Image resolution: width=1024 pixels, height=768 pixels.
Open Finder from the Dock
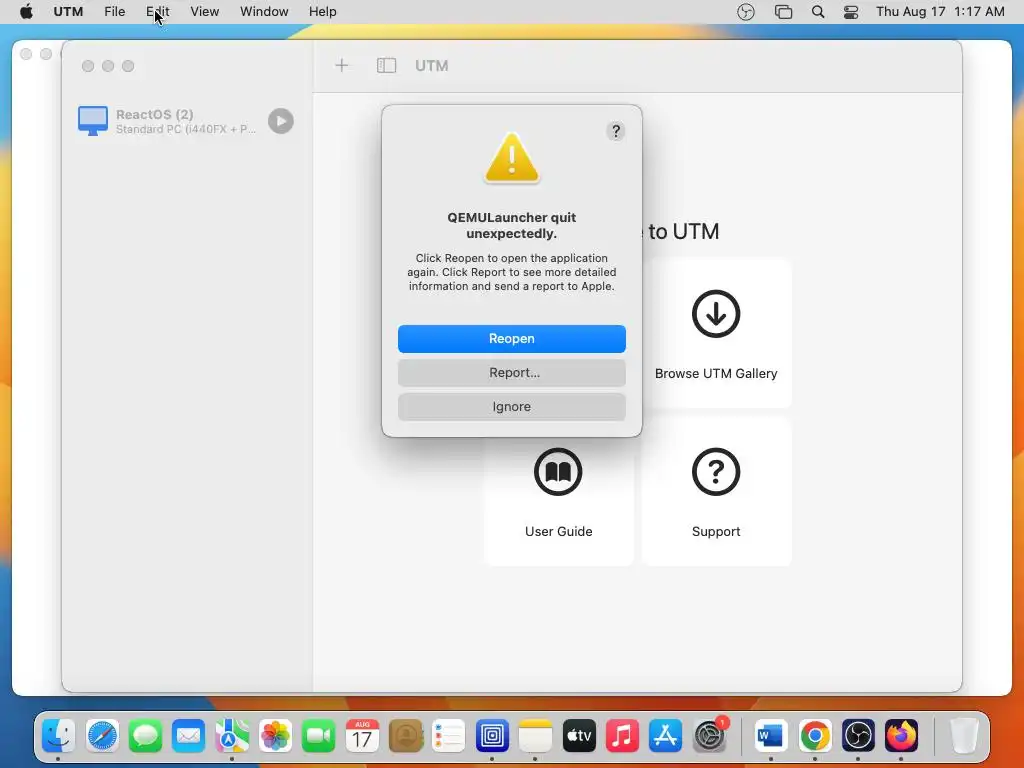pyautogui.click(x=59, y=736)
